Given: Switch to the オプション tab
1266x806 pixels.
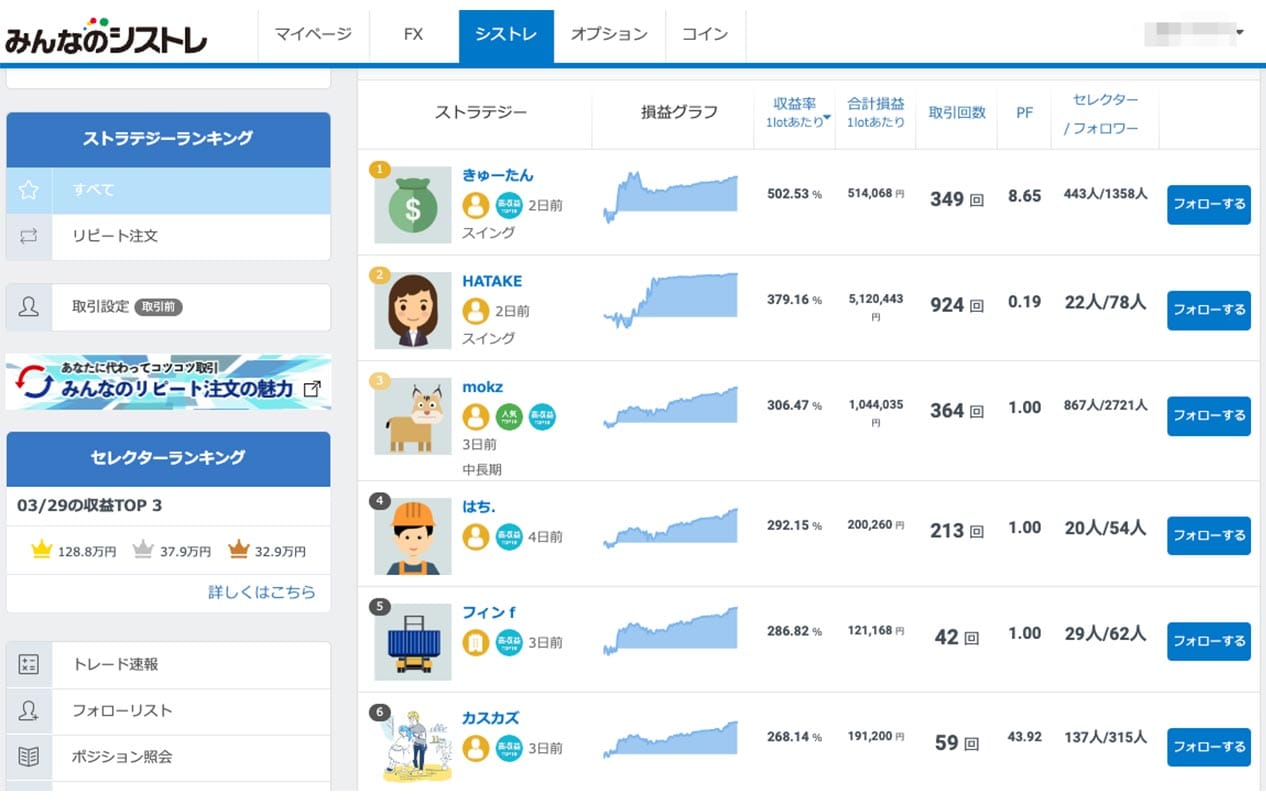Looking at the screenshot, I should pos(609,35).
